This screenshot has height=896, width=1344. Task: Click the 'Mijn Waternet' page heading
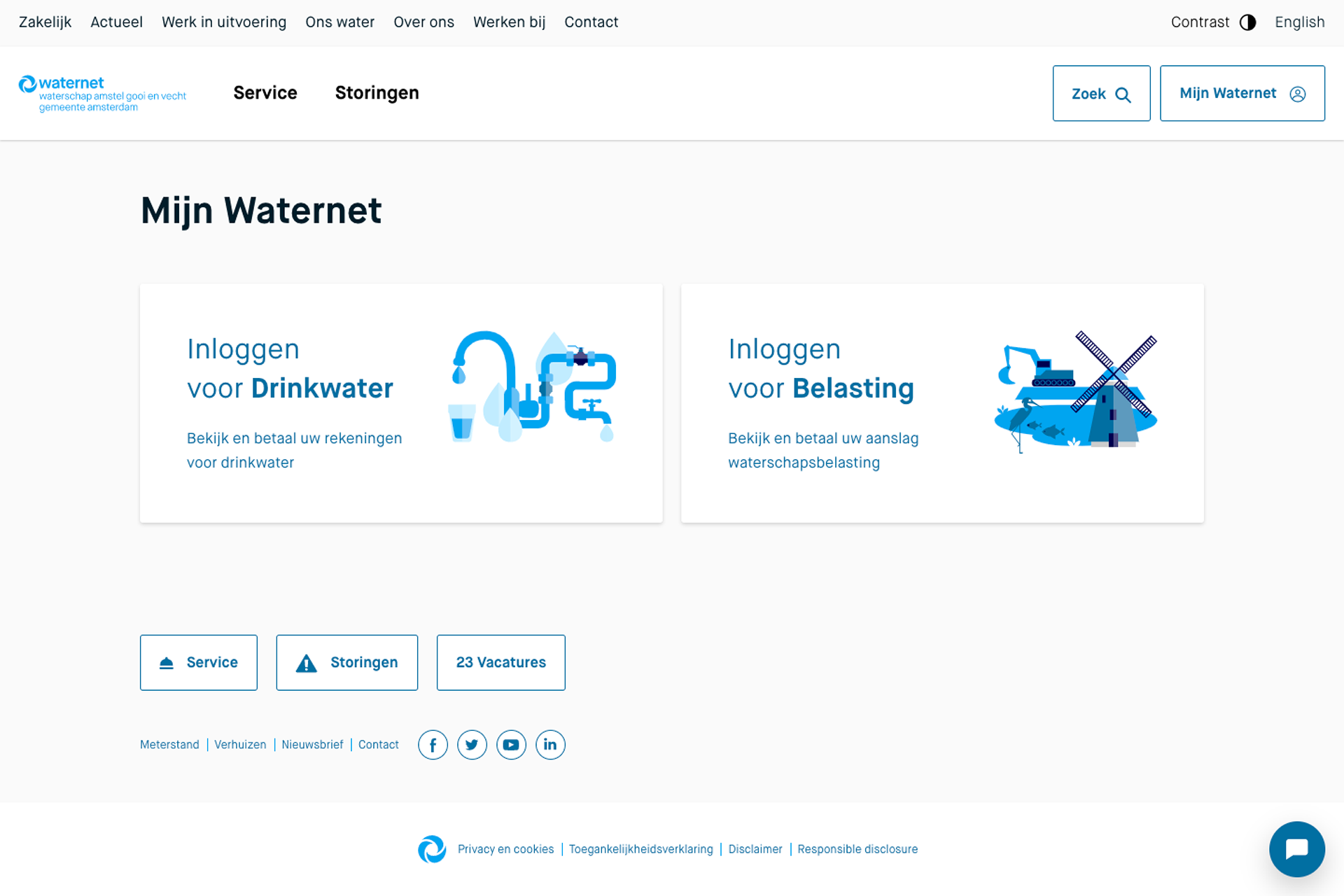[261, 211]
